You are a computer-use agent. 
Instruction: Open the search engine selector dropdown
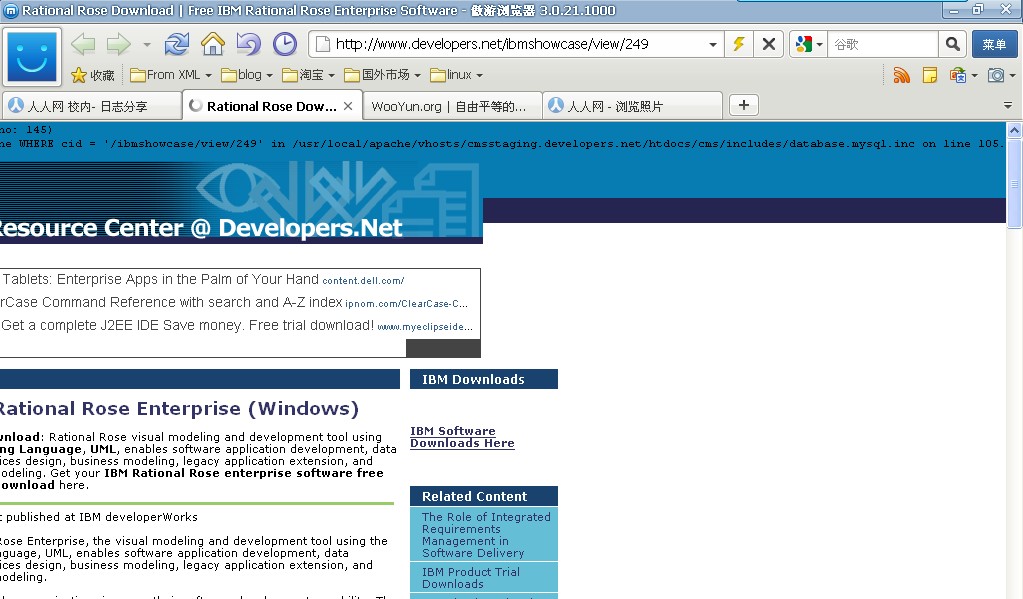coord(808,44)
